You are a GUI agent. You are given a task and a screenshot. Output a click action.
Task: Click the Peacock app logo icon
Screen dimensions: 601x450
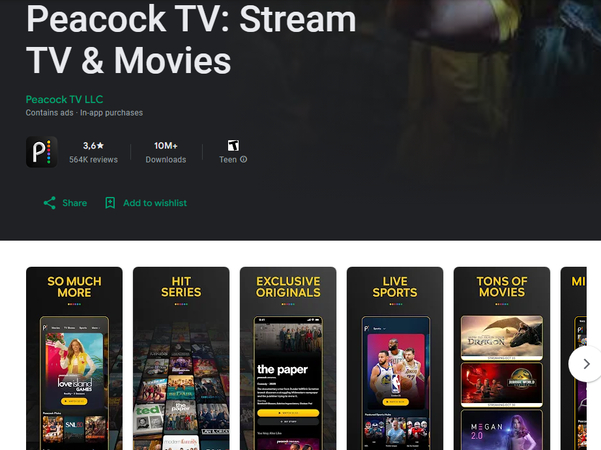coord(41,152)
